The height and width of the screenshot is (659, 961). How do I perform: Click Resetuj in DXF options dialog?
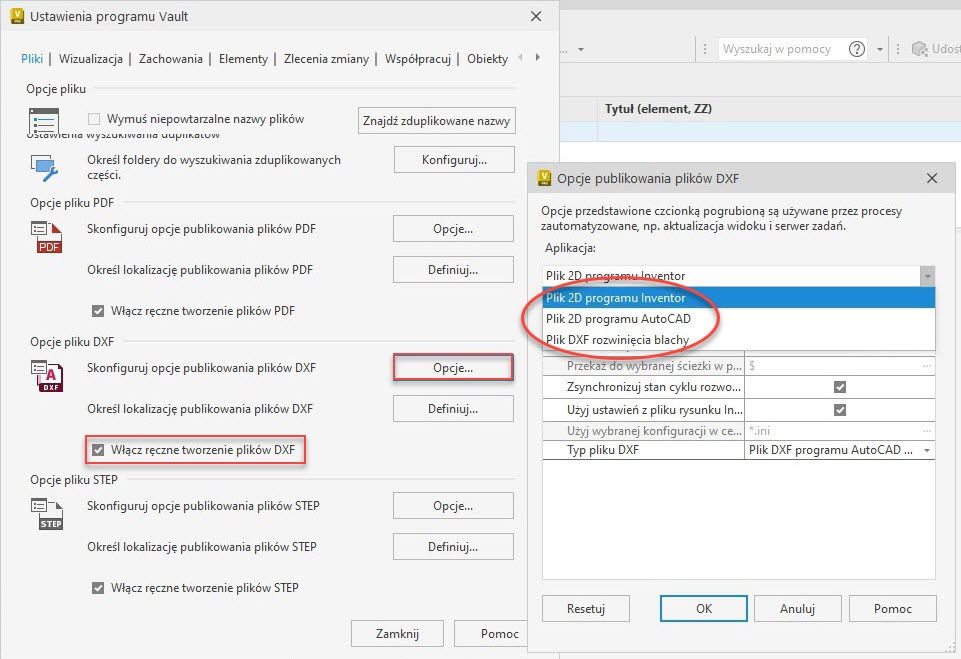point(586,609)
